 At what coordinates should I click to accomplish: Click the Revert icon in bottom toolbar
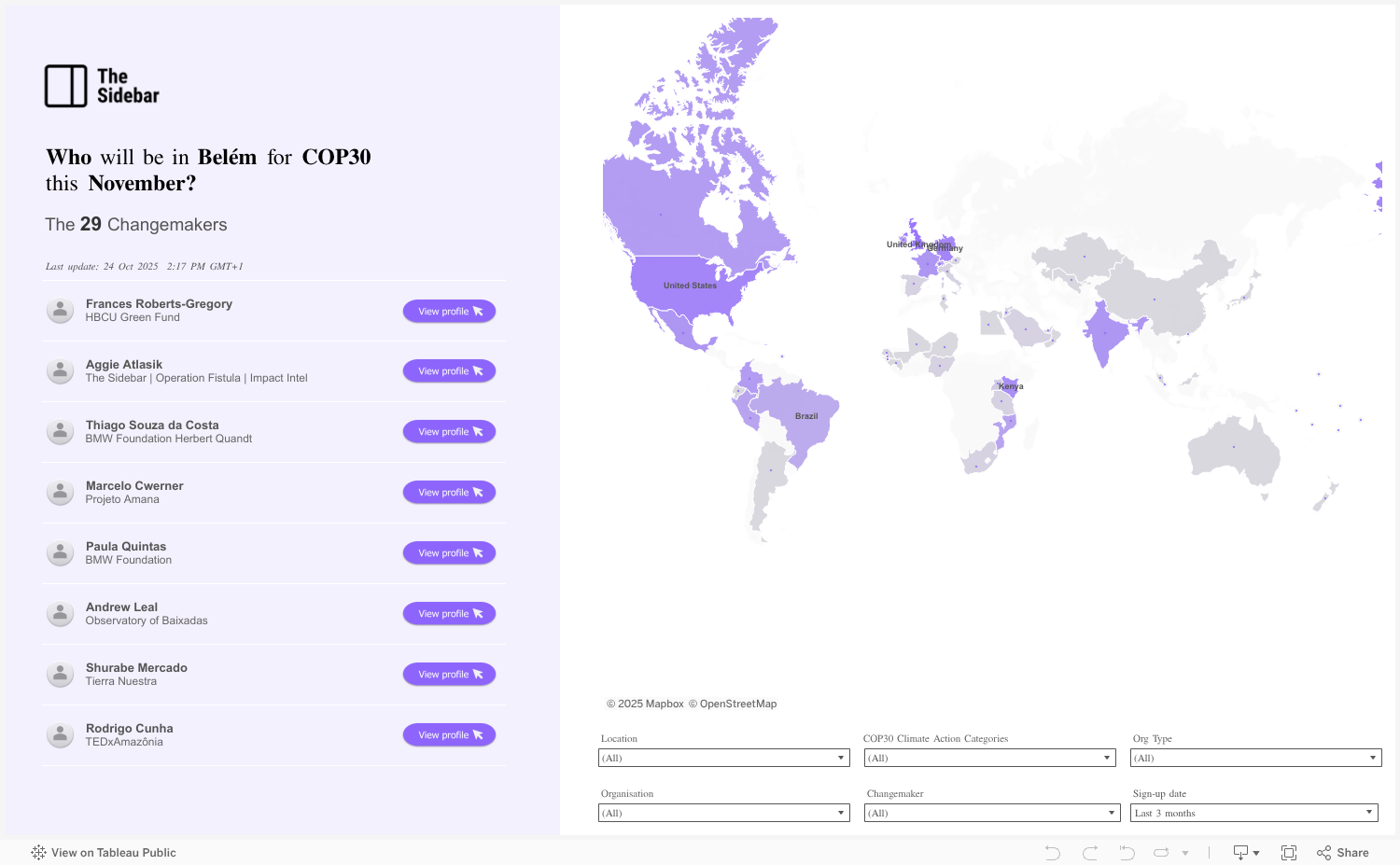[x=1127, y=853]
